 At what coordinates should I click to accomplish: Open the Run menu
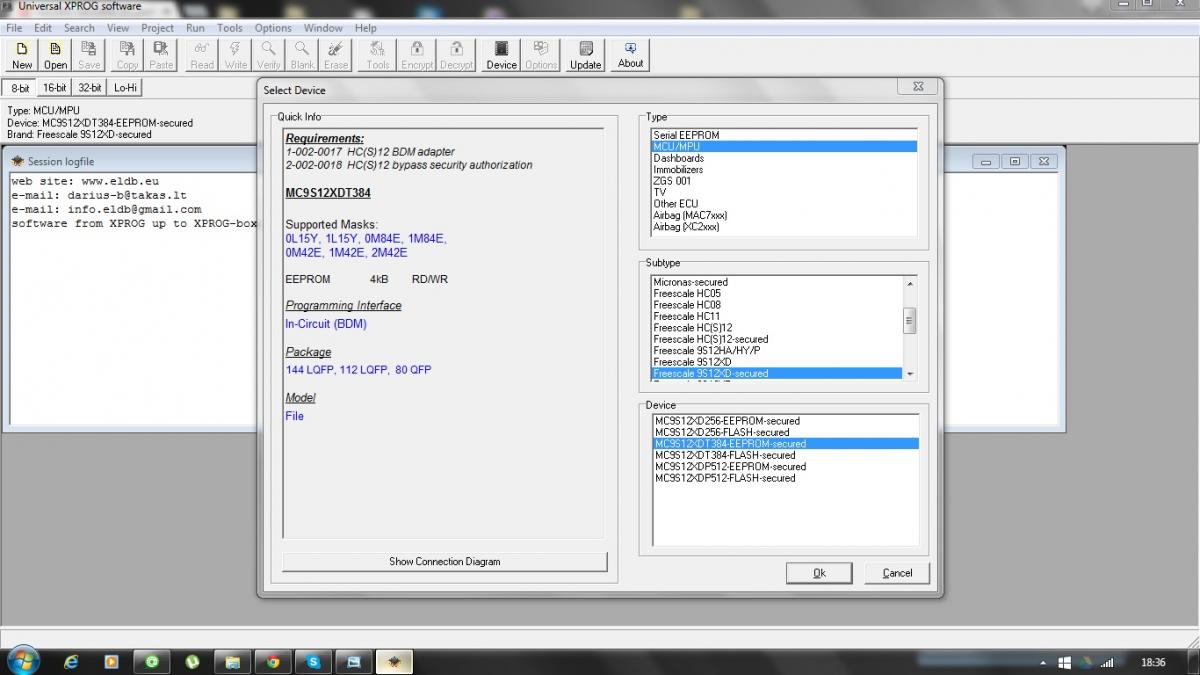[x=195, y=28]
